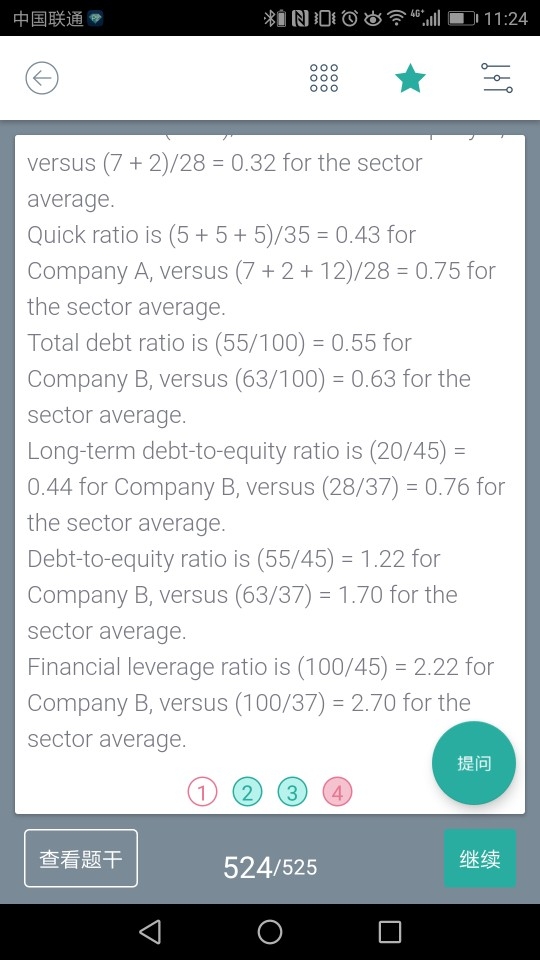Click the 查看题干 button
Image resolution: width=540 pixels, height=960 pixels.
[81, 858]
